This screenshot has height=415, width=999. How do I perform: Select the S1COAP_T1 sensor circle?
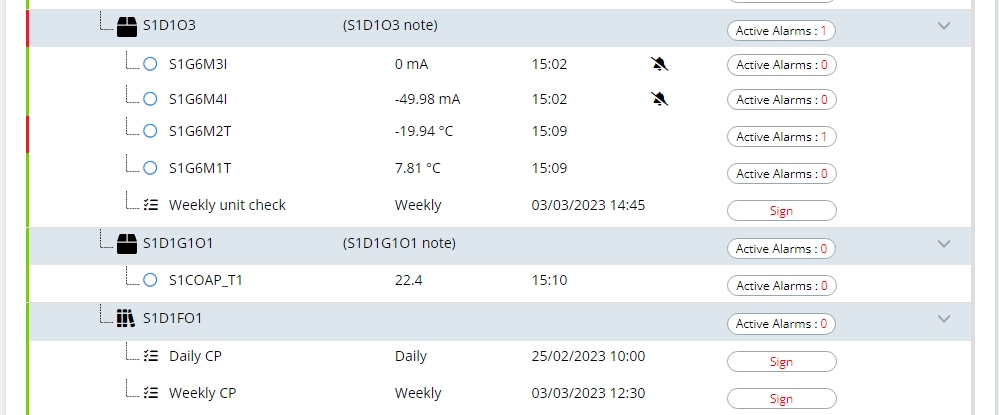(x=151, y=280)
